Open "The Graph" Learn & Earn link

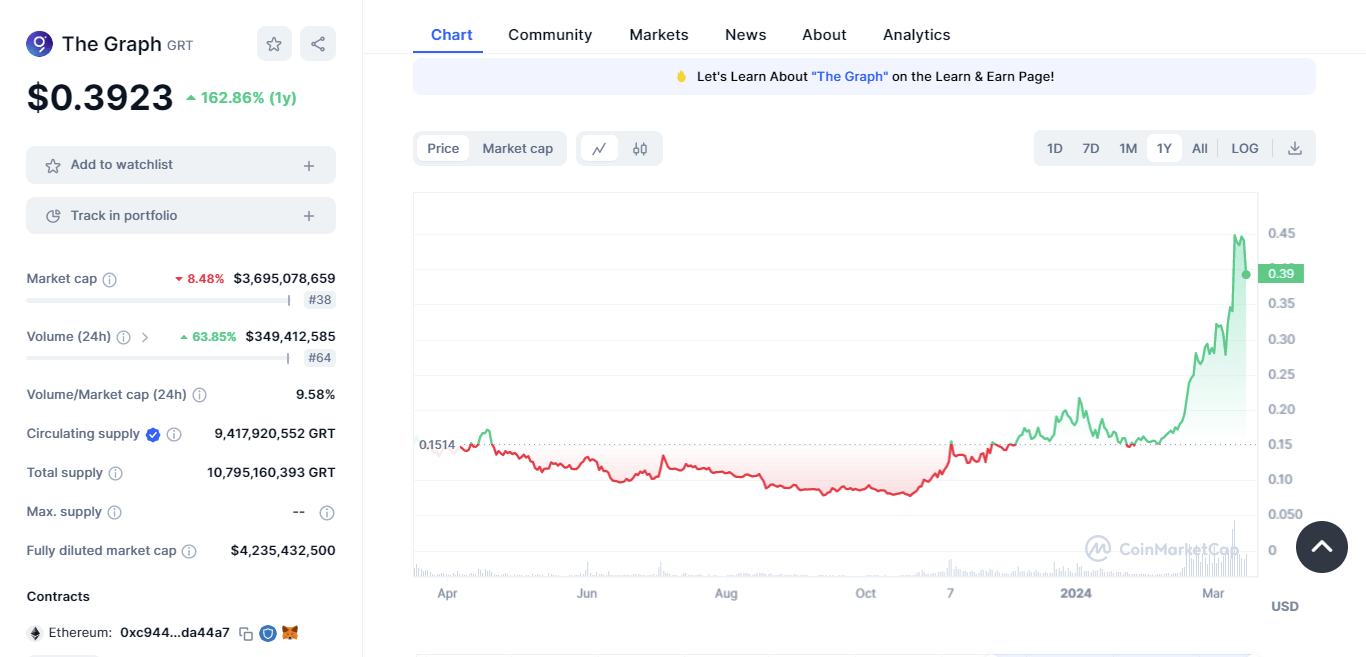(x=850, y=76)
